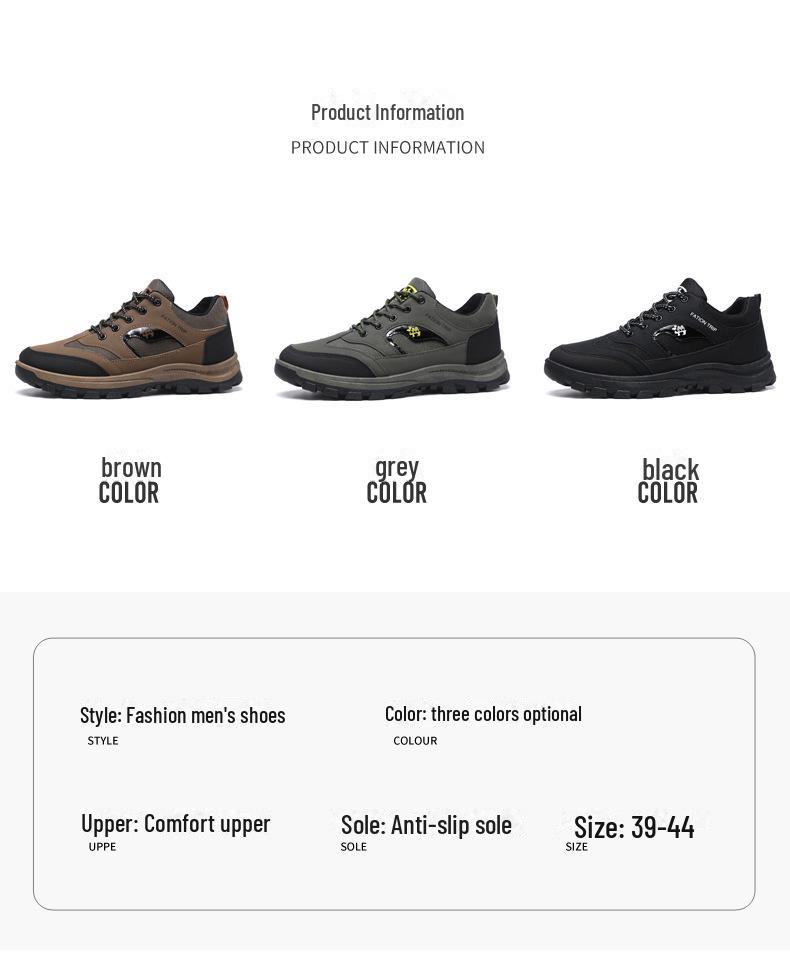Image resolution: width=790 pixels, height=961 pixels.
Task: Click the small "COLOUR" caption
Action: pos(415,741)
